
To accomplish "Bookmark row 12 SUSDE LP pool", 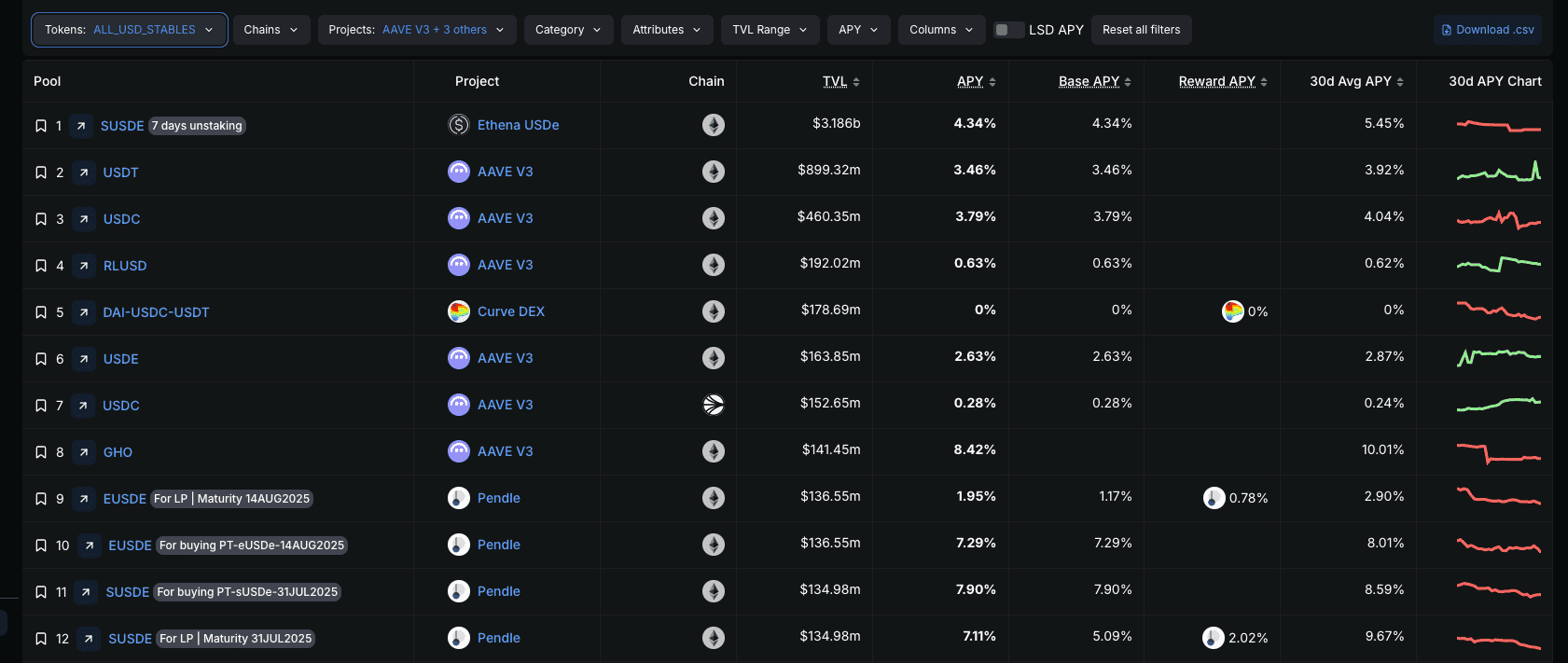I will [x=41, y=639].
